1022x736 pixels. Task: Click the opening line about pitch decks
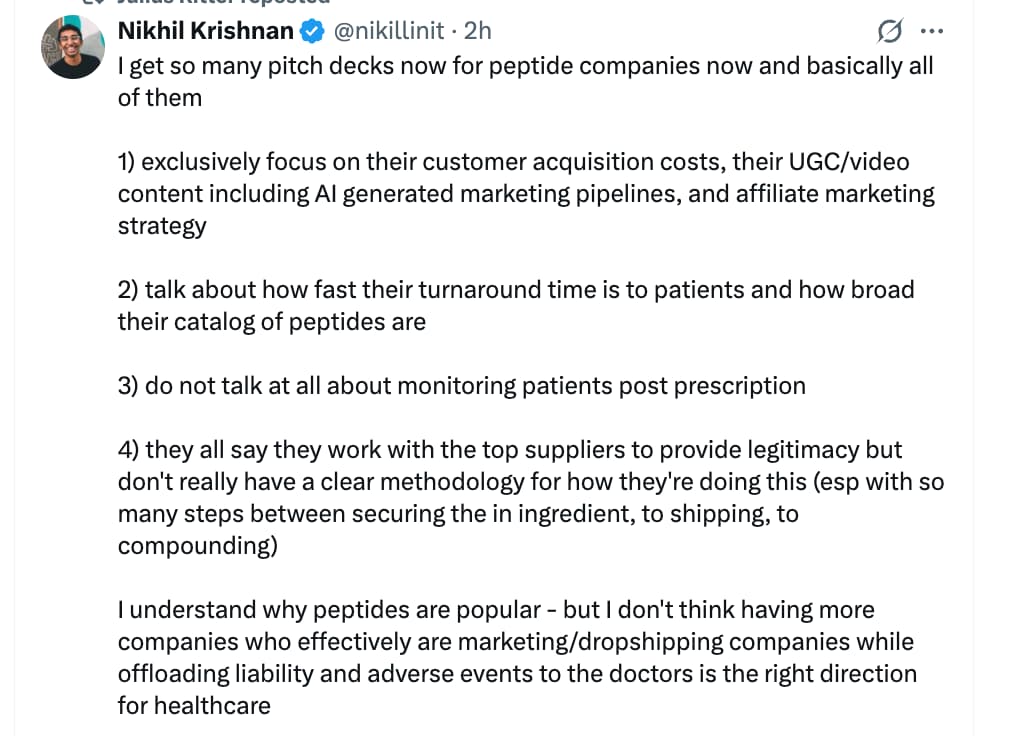click(x=525, y=66)
